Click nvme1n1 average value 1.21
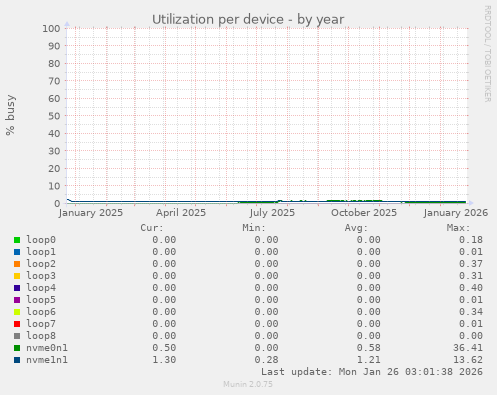Image resolution: width=497 pixels, height=395 pixels. [x=369, y=360]
